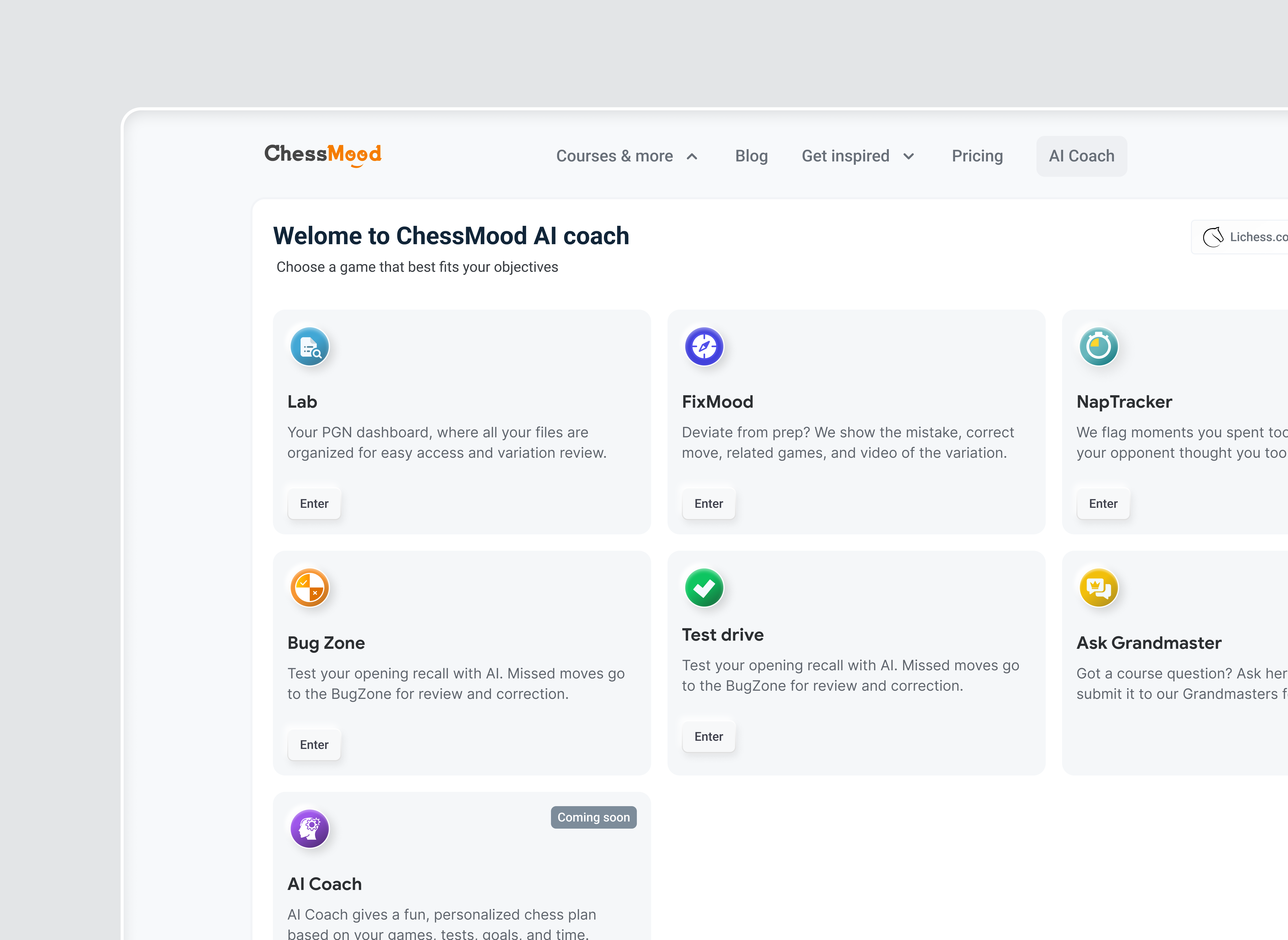This screenshot has width=1288, height=940.
Task: Click the 'Got a course question?' description
Action: click(1182, 684)
